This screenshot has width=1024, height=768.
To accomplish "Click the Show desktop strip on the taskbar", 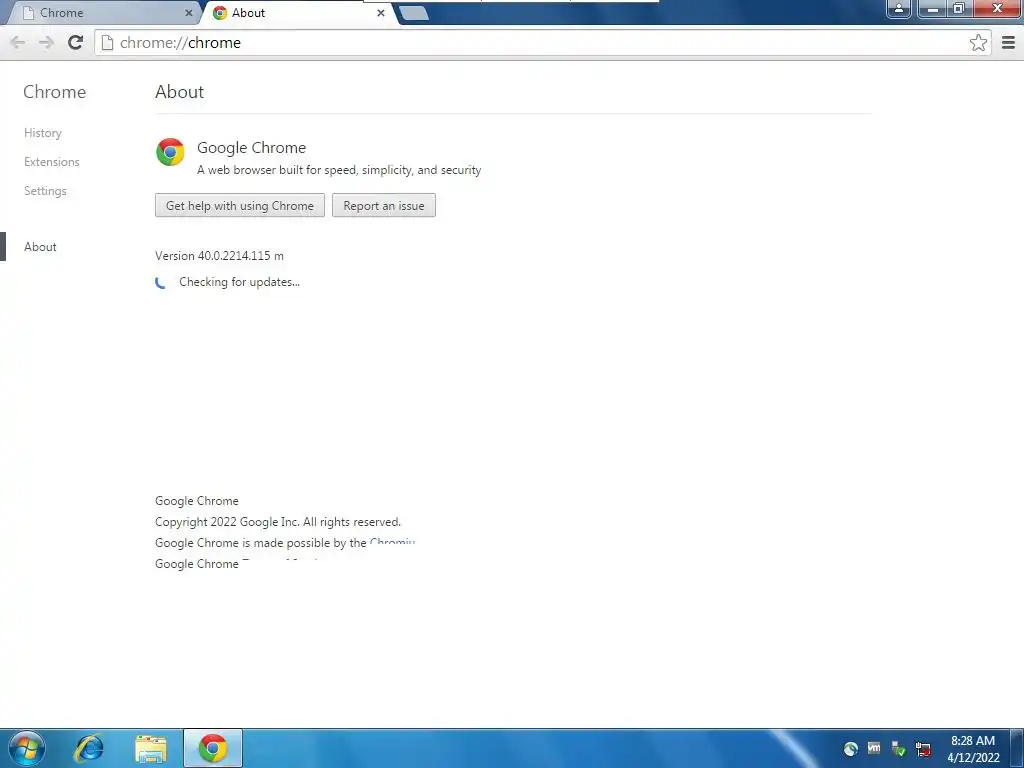I will [x=1017, y=748].
